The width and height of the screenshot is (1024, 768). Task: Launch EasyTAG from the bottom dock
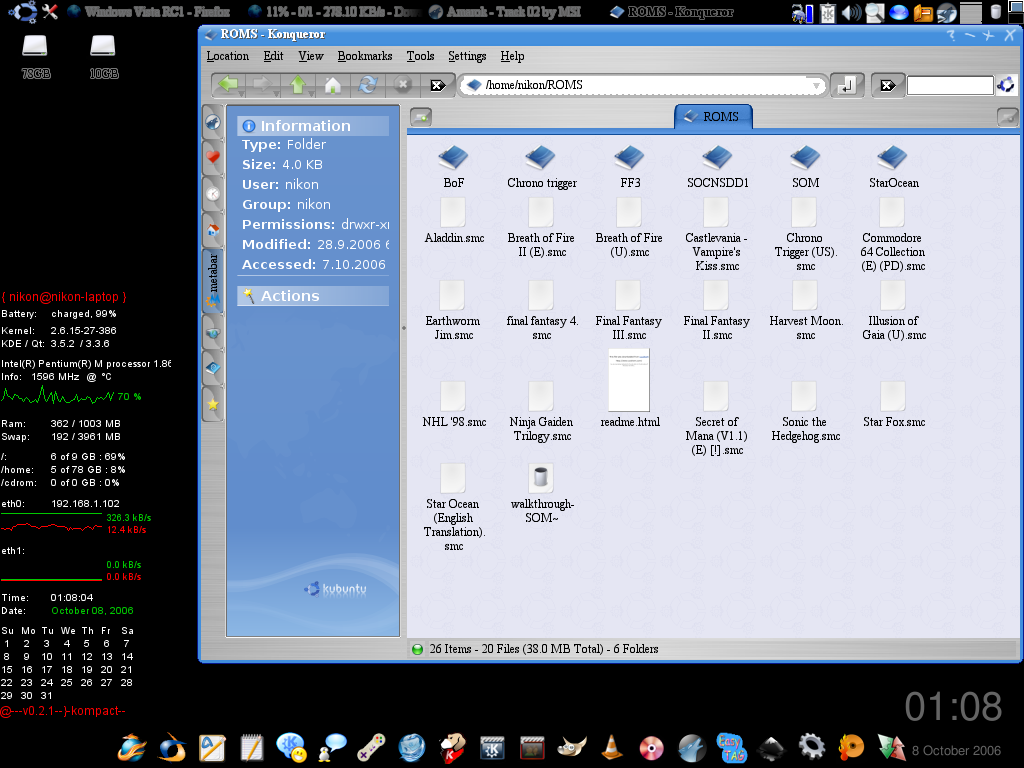coord(731,748)
